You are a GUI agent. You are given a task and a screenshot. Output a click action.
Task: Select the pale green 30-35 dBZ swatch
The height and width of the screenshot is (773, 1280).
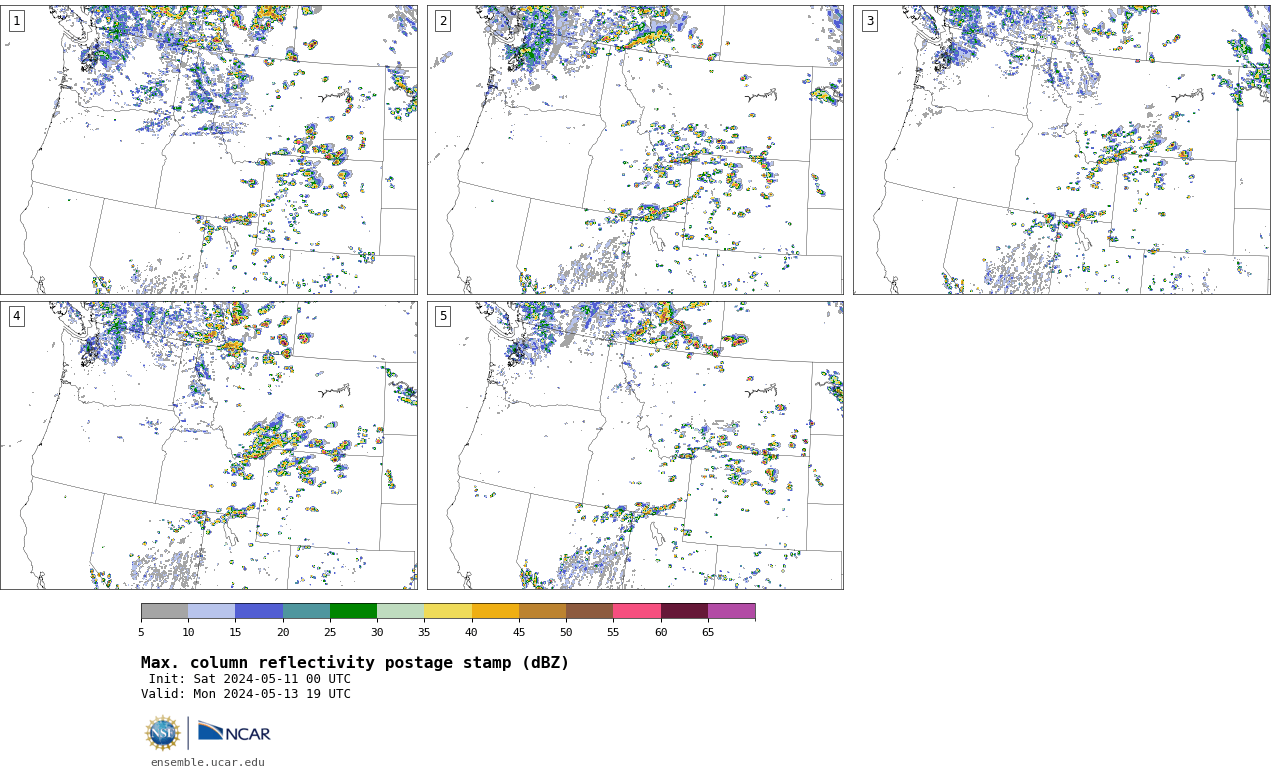pyautogui.click(x=401, y=611)
